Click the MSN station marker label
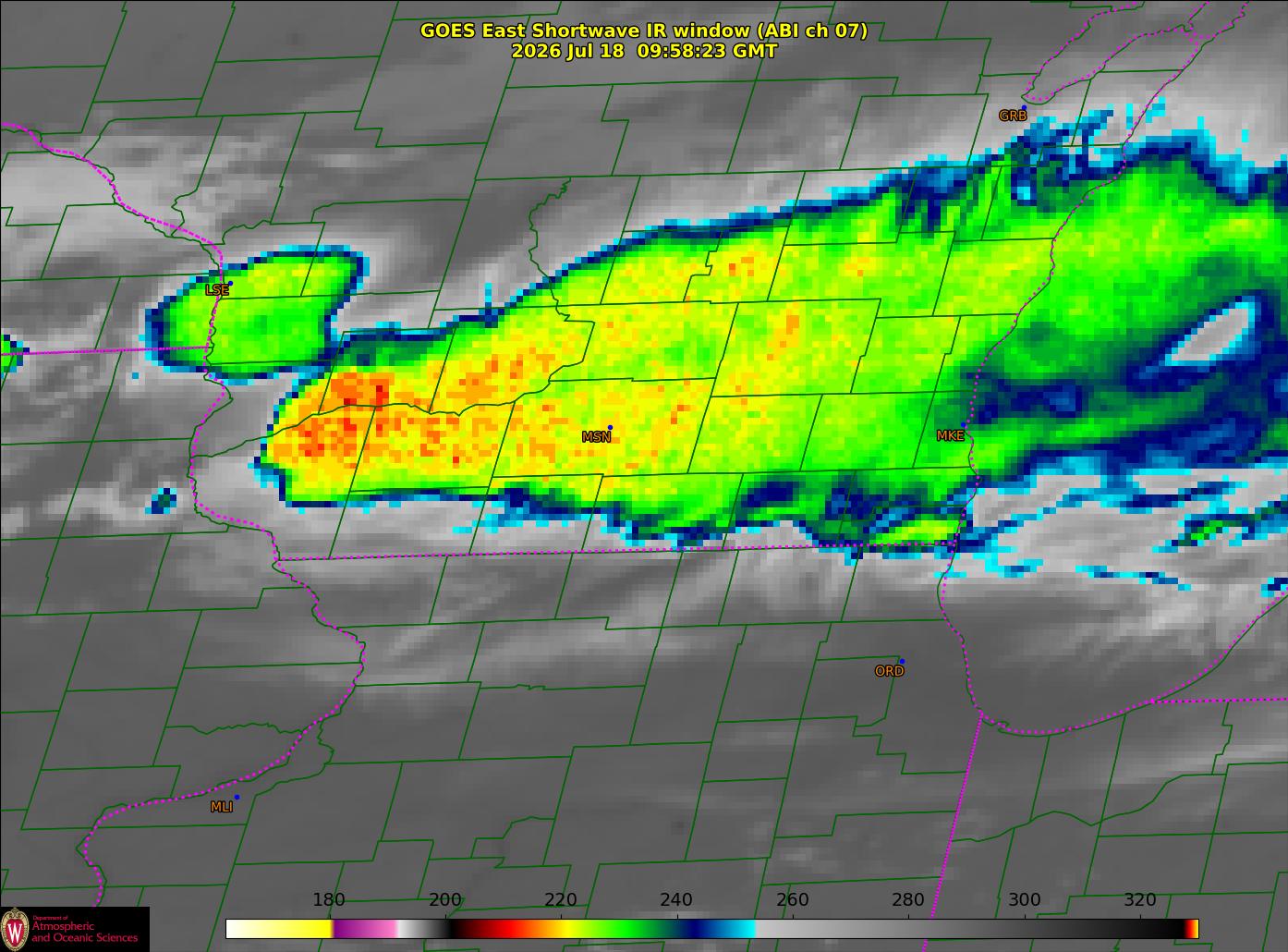 tap(596, 437)
